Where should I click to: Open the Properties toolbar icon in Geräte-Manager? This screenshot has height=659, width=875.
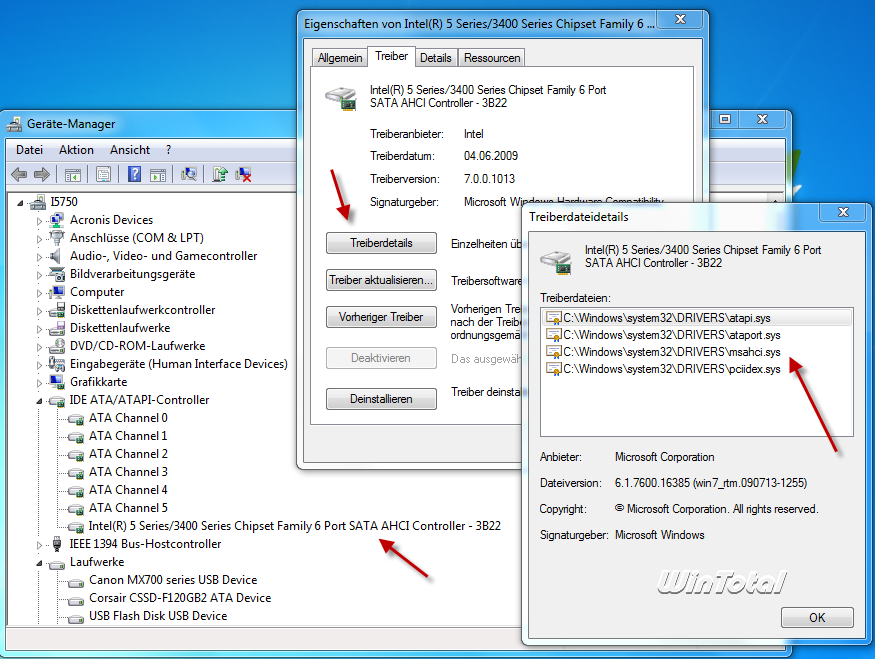(103, 175)
